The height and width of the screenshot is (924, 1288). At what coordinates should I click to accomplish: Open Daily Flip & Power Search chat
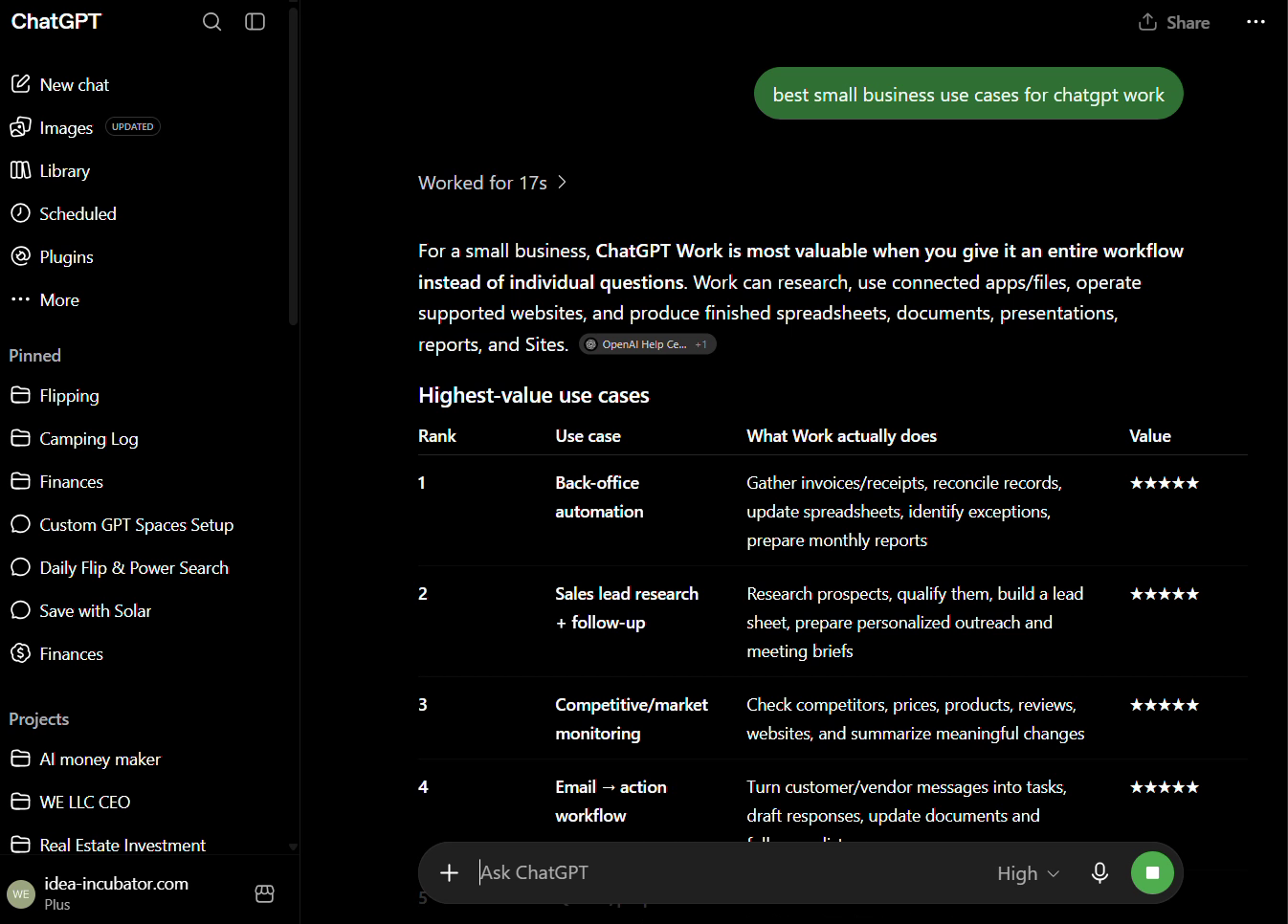[x=120, y=567]
